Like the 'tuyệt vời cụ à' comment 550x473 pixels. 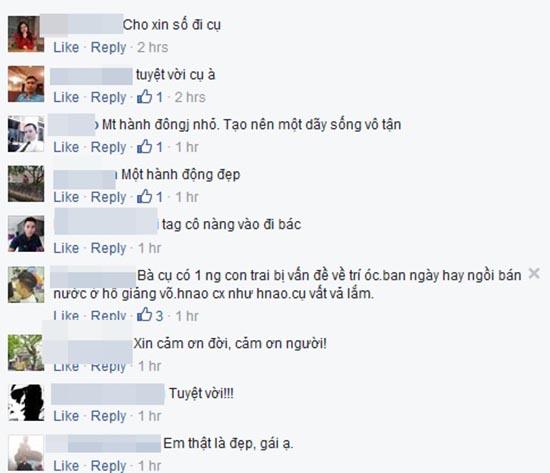point(66,97)
